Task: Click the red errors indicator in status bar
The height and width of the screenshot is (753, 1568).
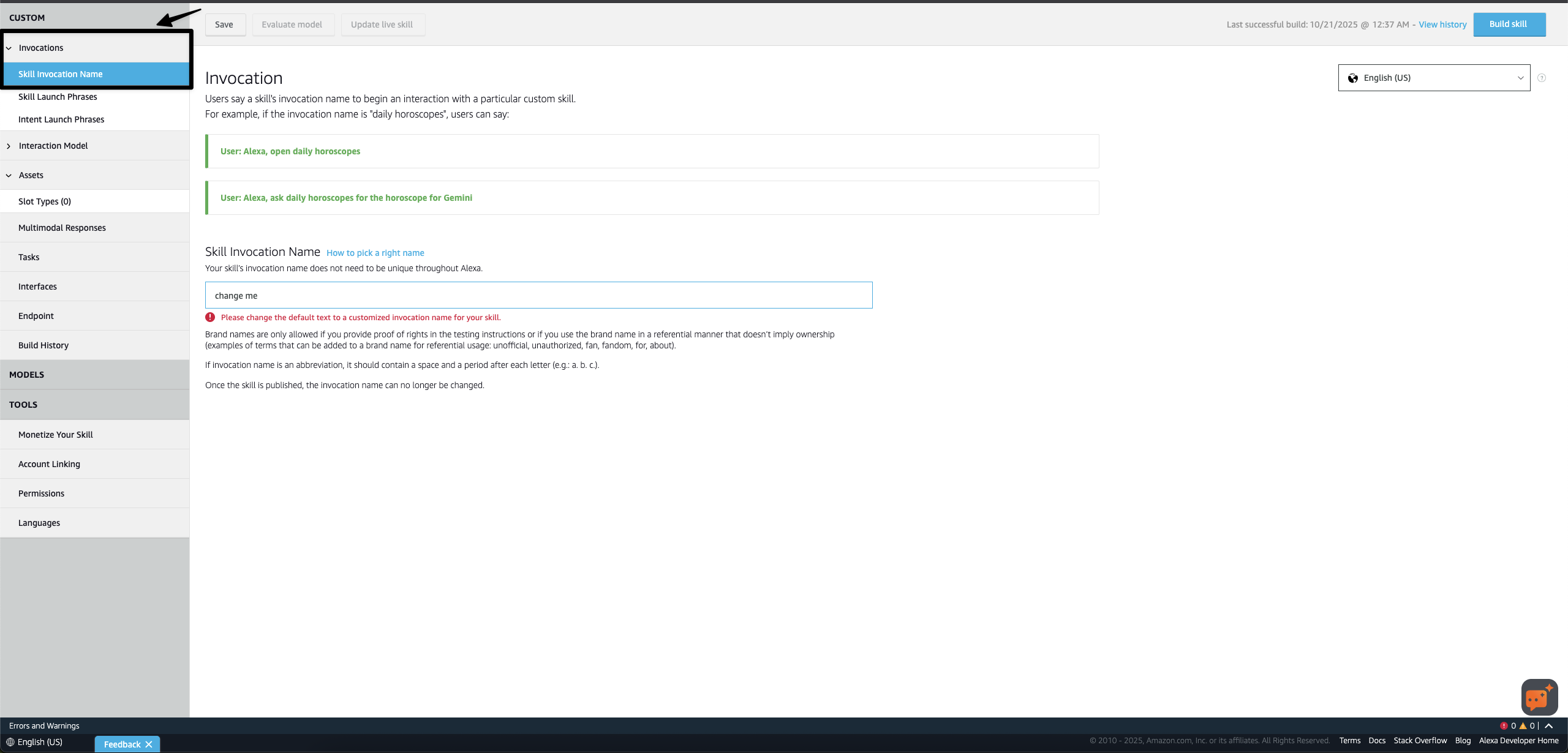Action: pyautogui.click(x=1504, y=725)
